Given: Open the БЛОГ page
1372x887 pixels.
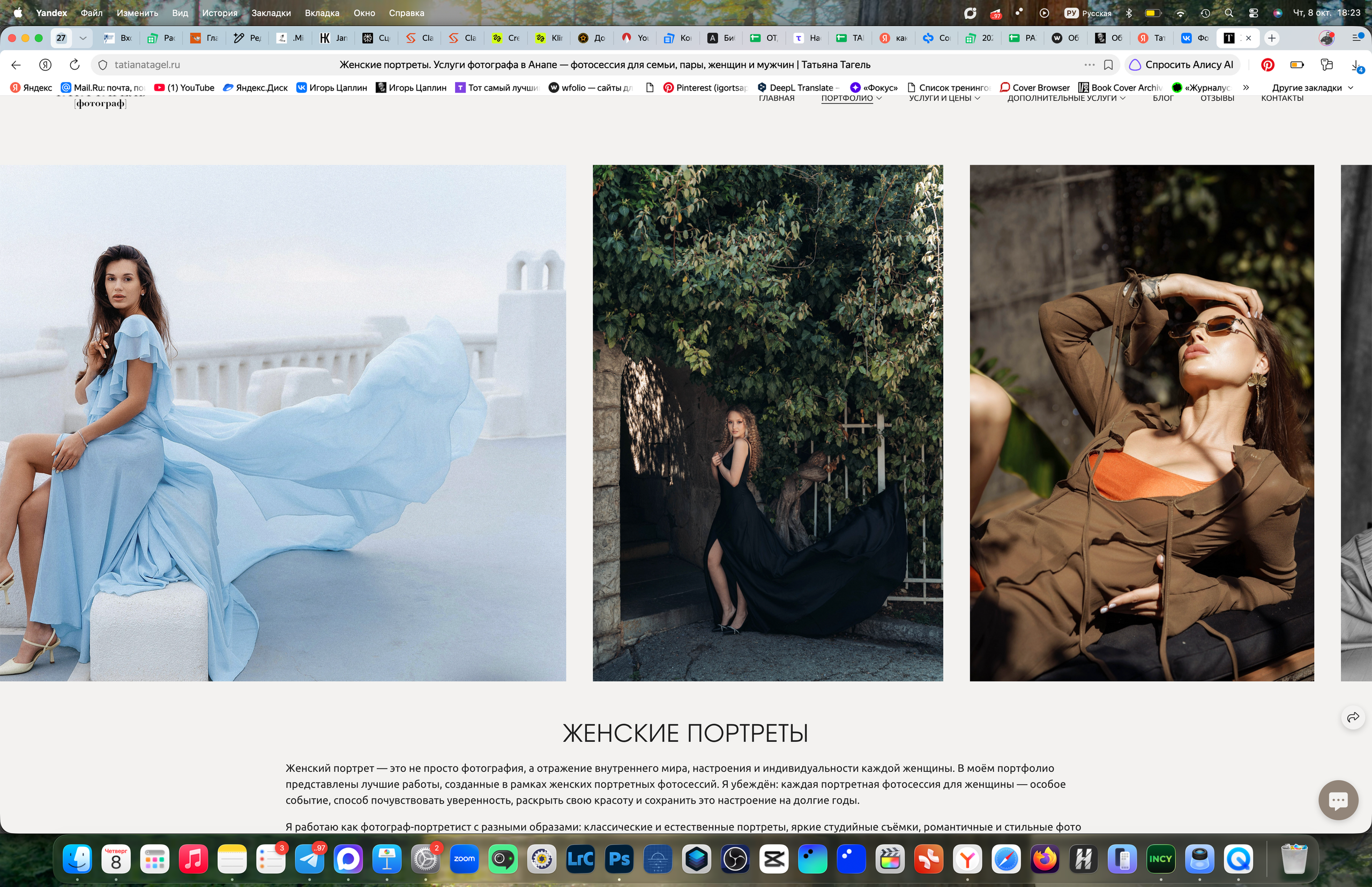Looking at the screenshot, I should click(1163, 99).
